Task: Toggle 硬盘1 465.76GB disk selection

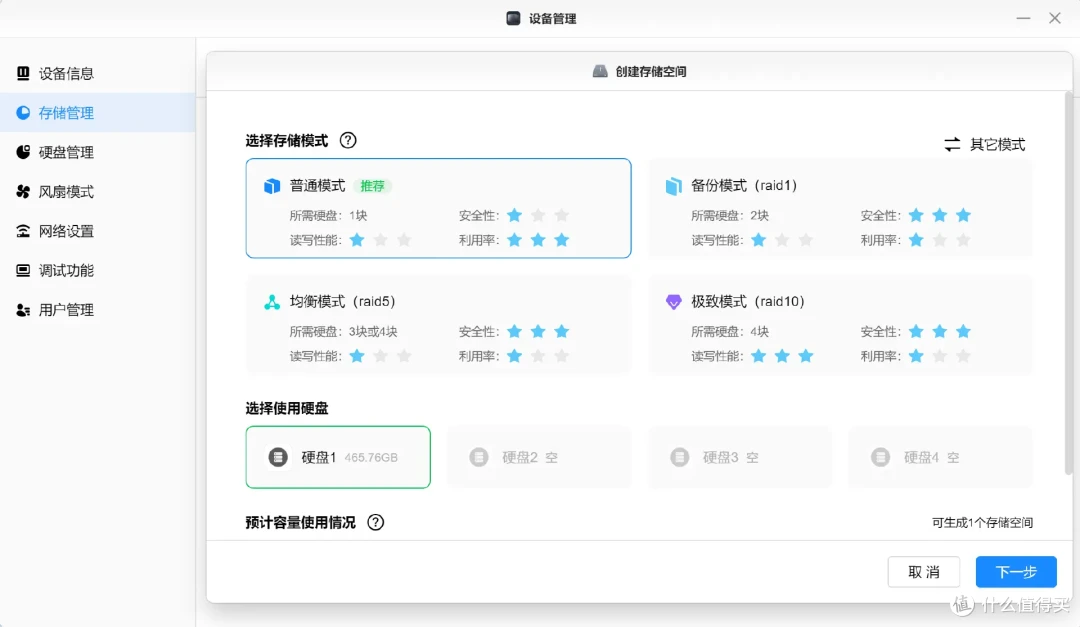Action: 338,457
